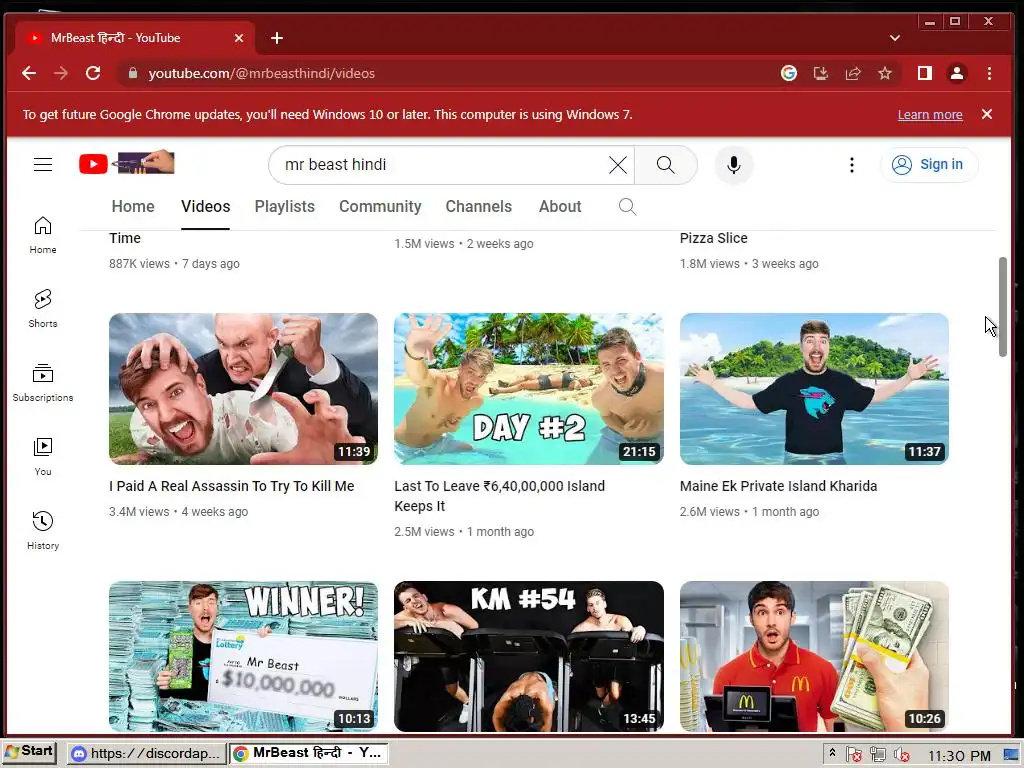Click the Sign in button

929,165
